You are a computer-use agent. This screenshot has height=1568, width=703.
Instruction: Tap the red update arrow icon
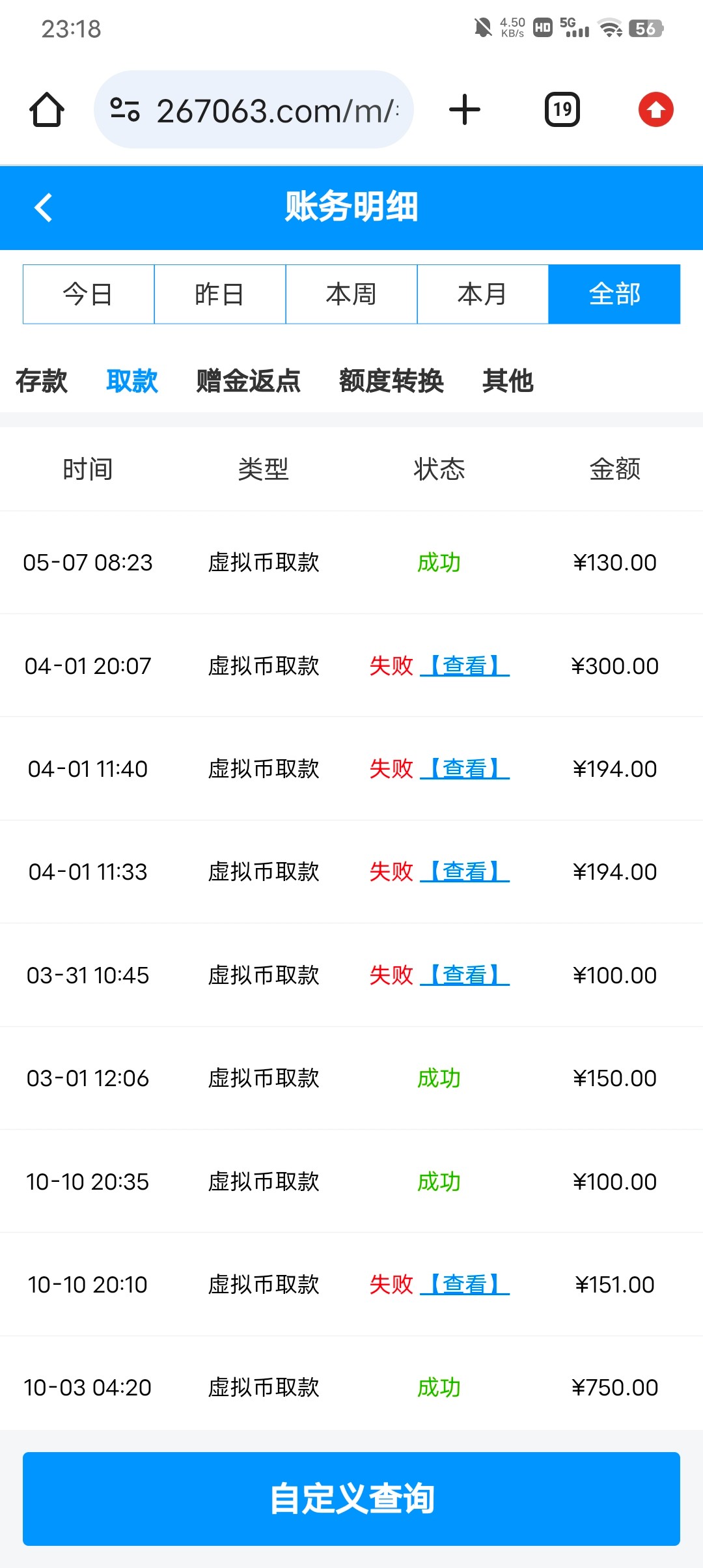tap(655, 109)
